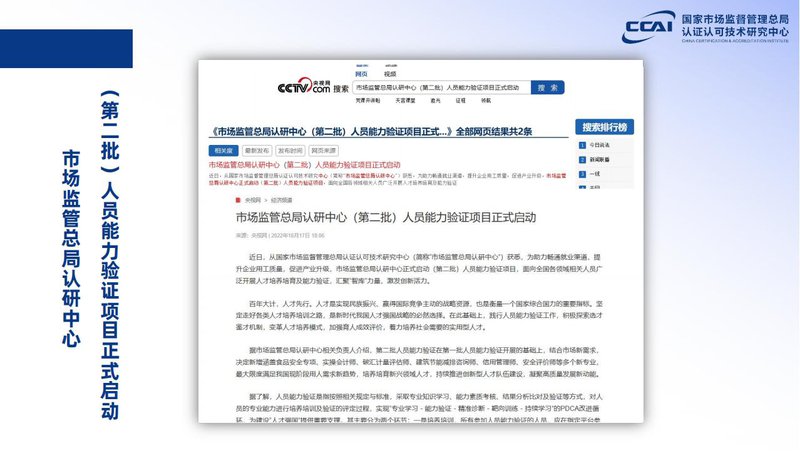Open the red search result title link

tap(304, 163)
